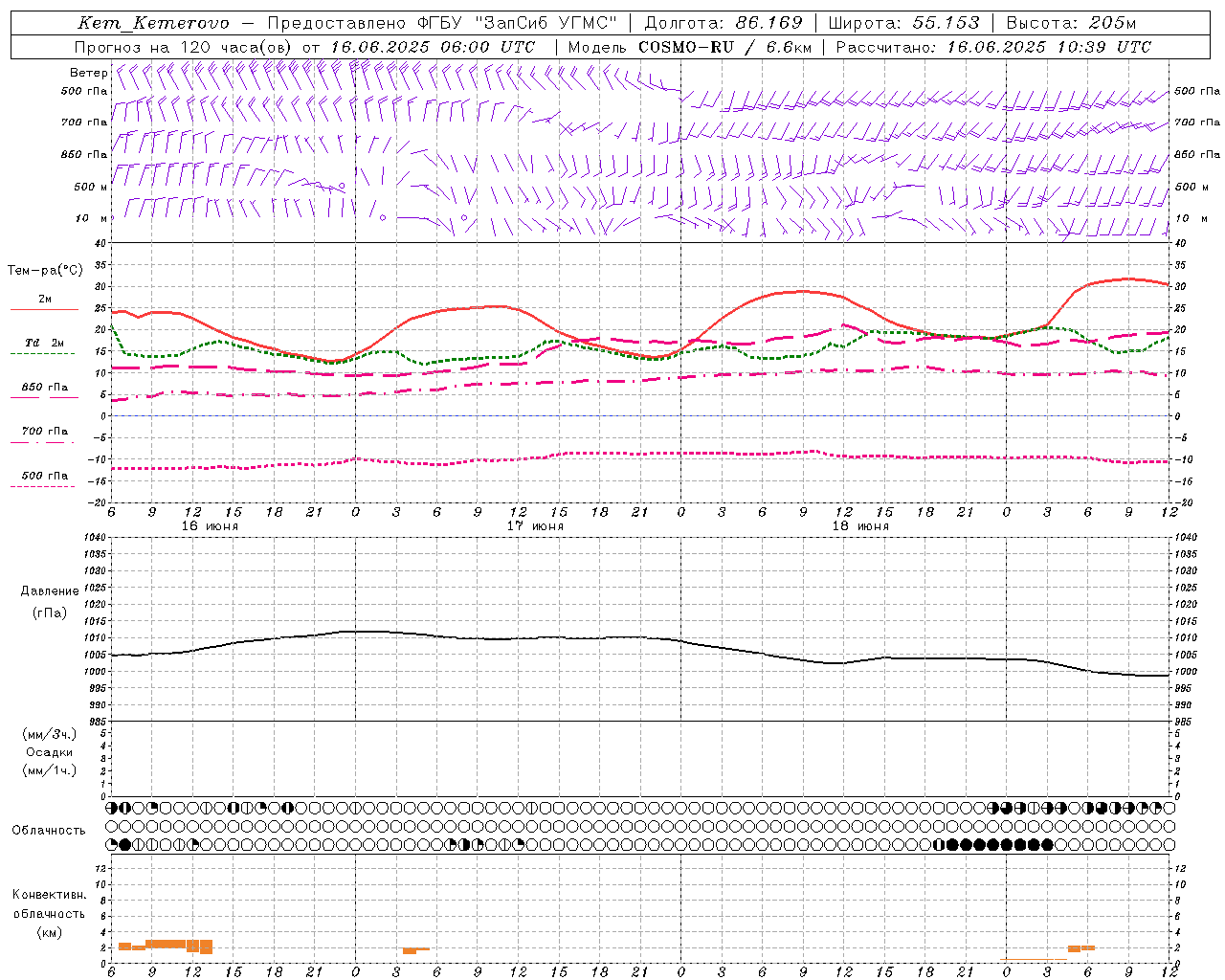Click the '18 июня' date label

[860, 526]
